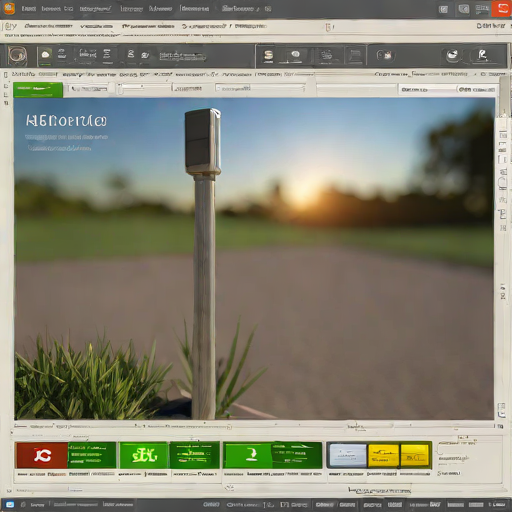Click the white heading text overlaid on the photo's sky
This screenshot has height=512, width=512.
pyautogui.click(x=66, y=121)
